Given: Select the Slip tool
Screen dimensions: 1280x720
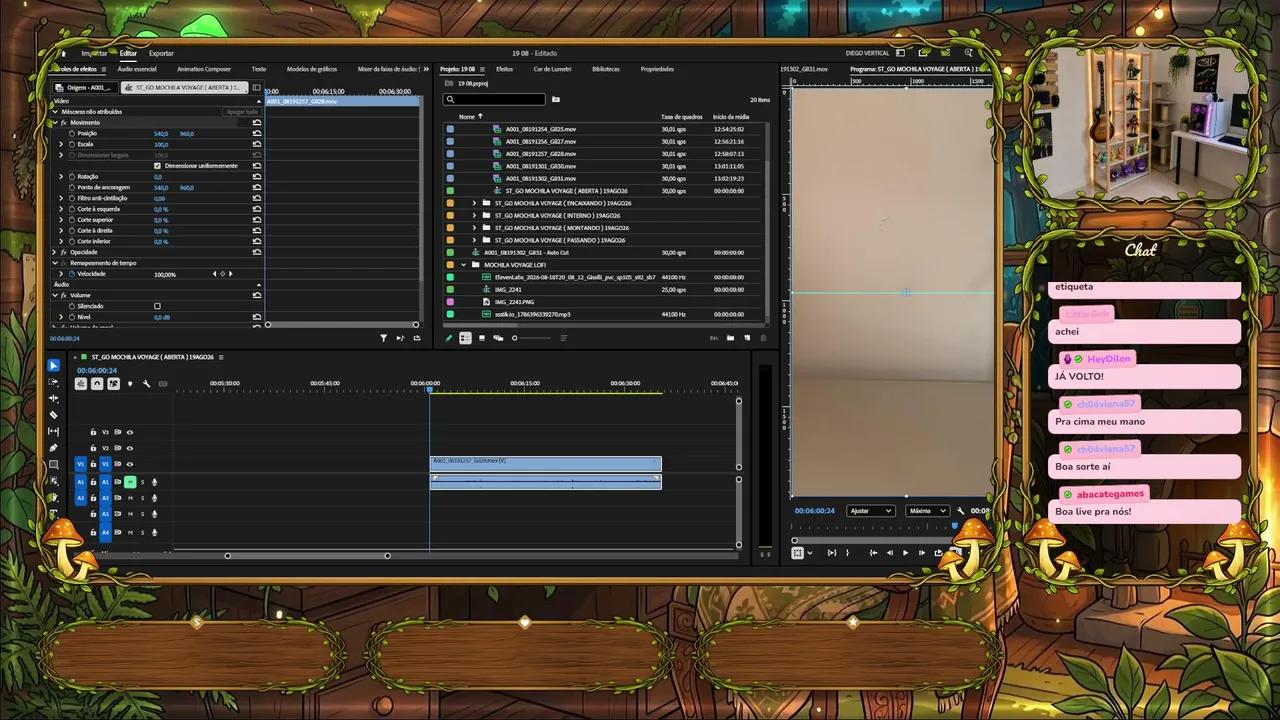Looking at the screenshot, I should [x=54, y=431].
